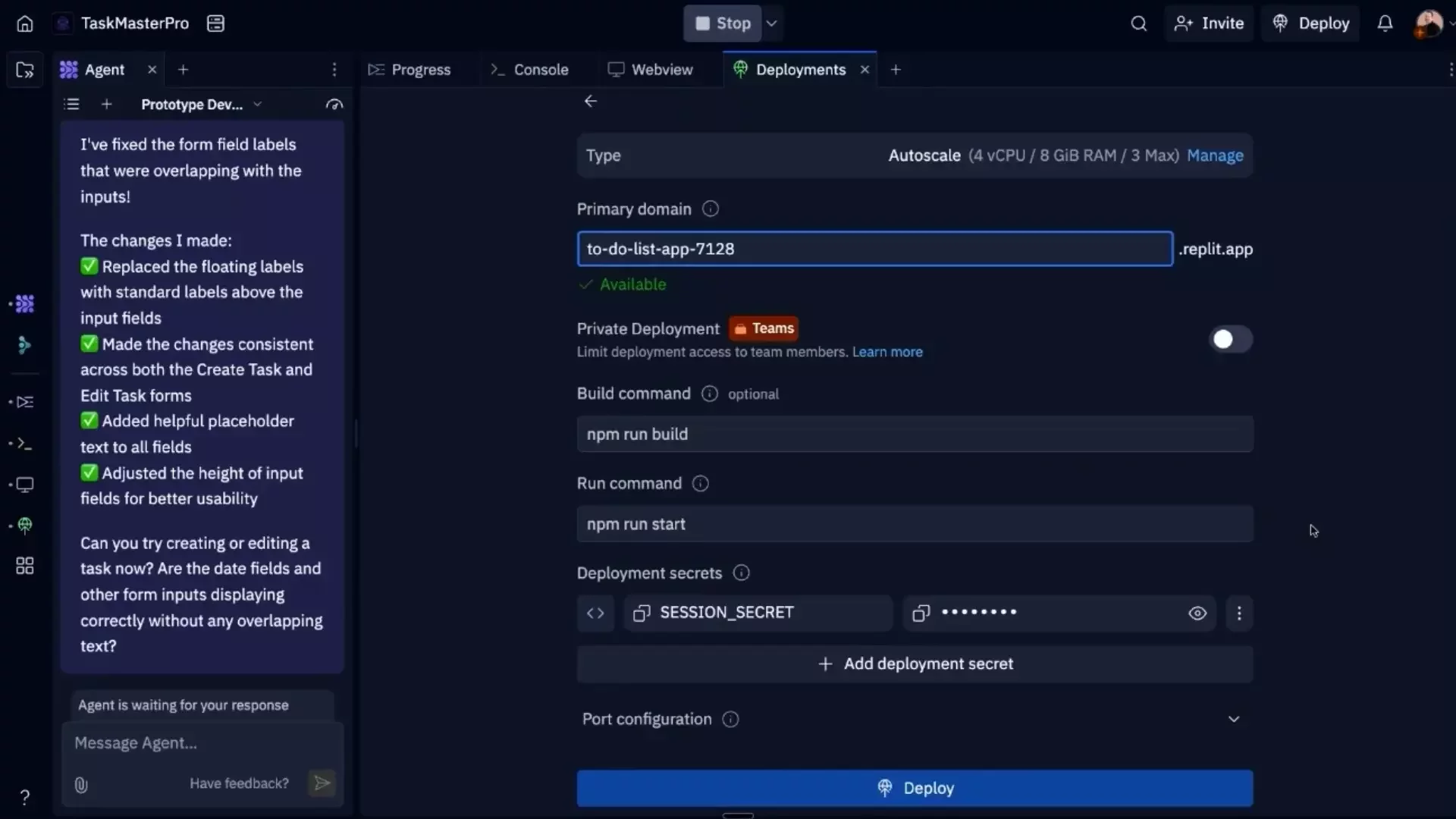Click the Manage link next to Autoscale
The height and width of the screenshot is (819, 1456).
1216,155
